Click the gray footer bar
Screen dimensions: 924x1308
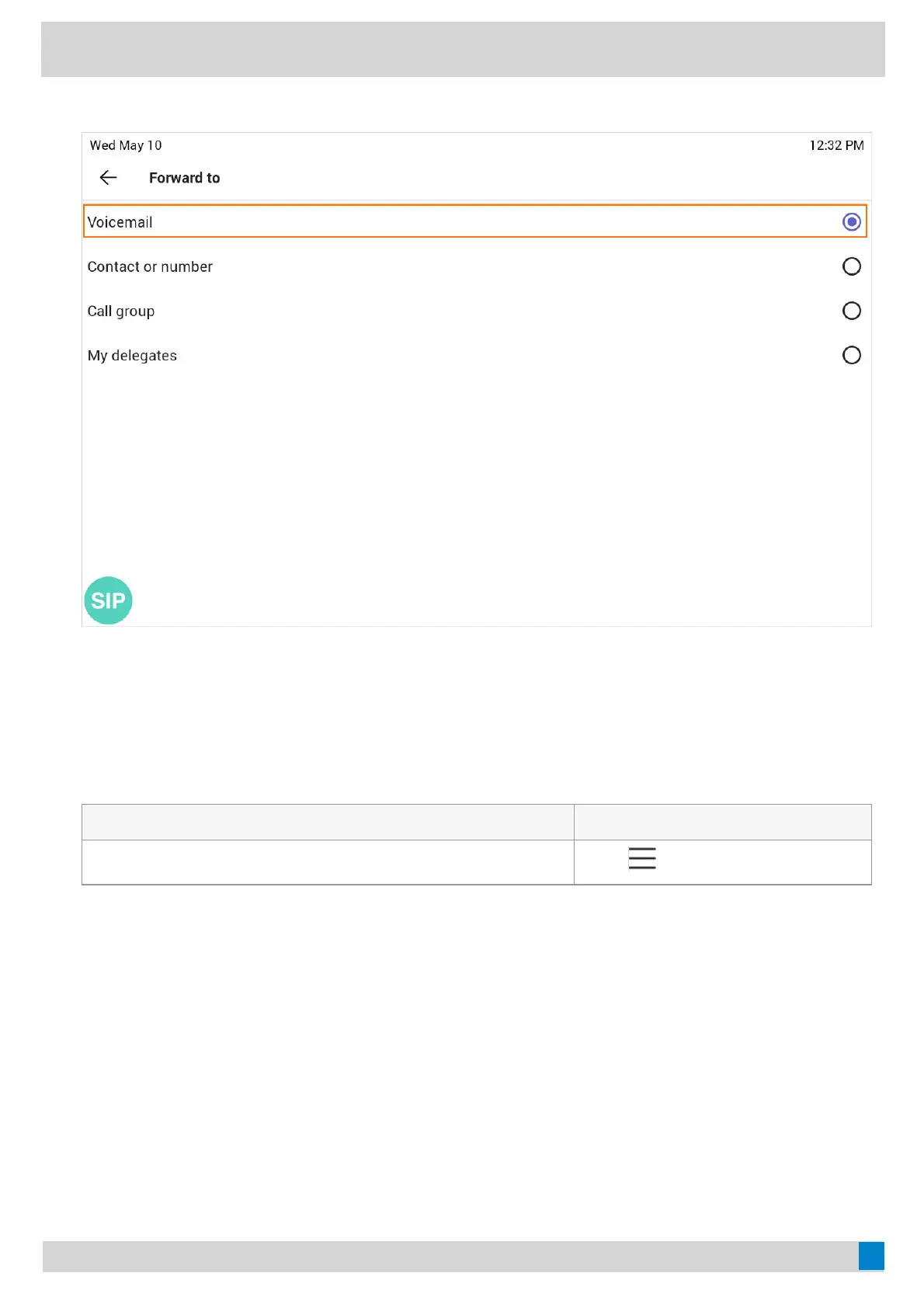[x=450, y=1255]
